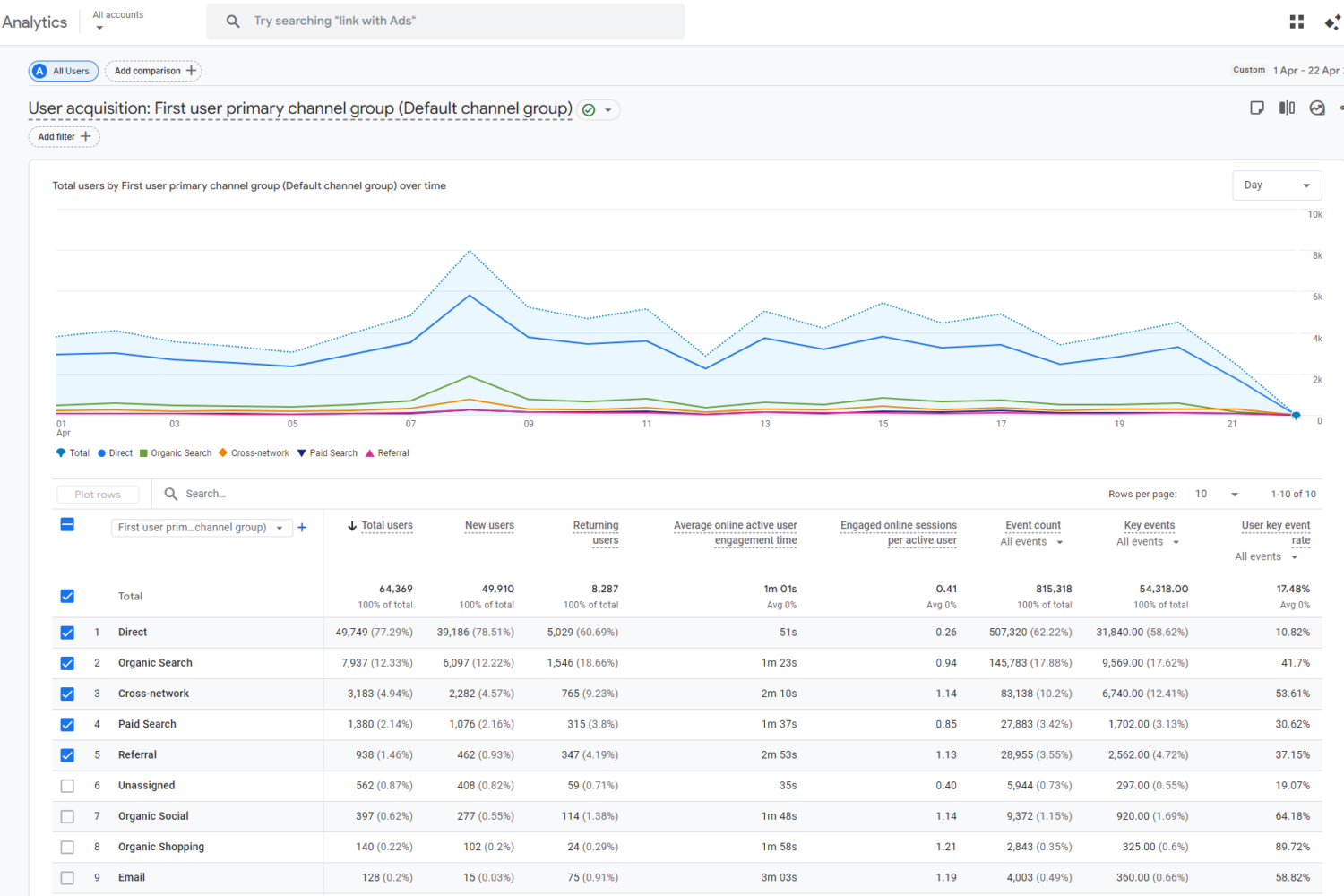Image resolution: width=1344 pixels, height=896 pixels.
Task: Click the All Users 'A' badge icon
Action: [x=39, y=71]
